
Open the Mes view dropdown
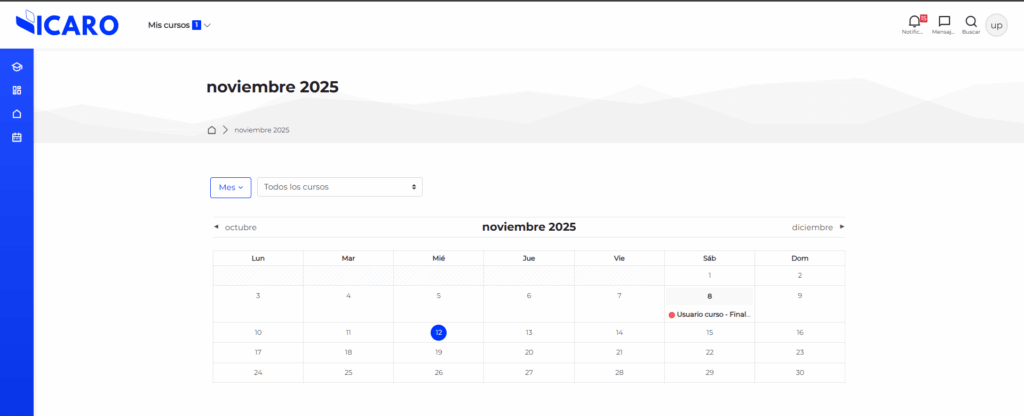[230, 187]
